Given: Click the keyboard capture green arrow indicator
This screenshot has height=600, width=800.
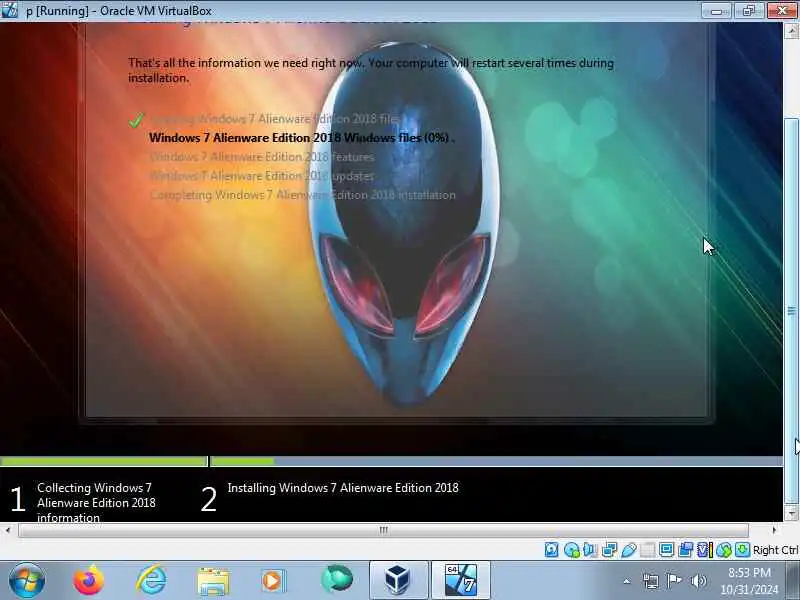Looking at the screenshot, I should click(x=742, y=549).
